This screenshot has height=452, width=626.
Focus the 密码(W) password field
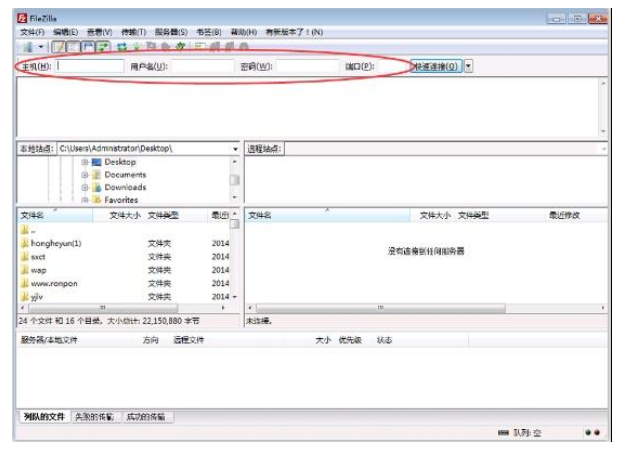click(x=307, y=66)
